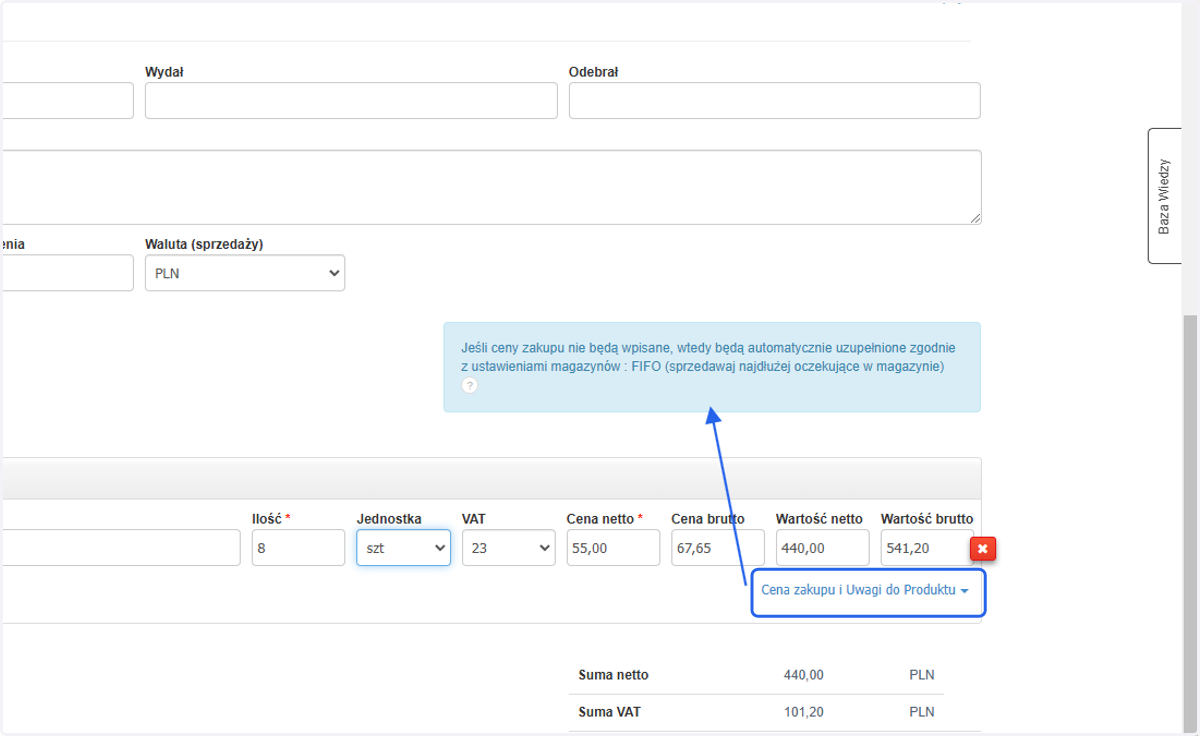The height and width of the screenshot is (736, 1200).
Task: Delete the product row with red X
Action: [983, 549]
